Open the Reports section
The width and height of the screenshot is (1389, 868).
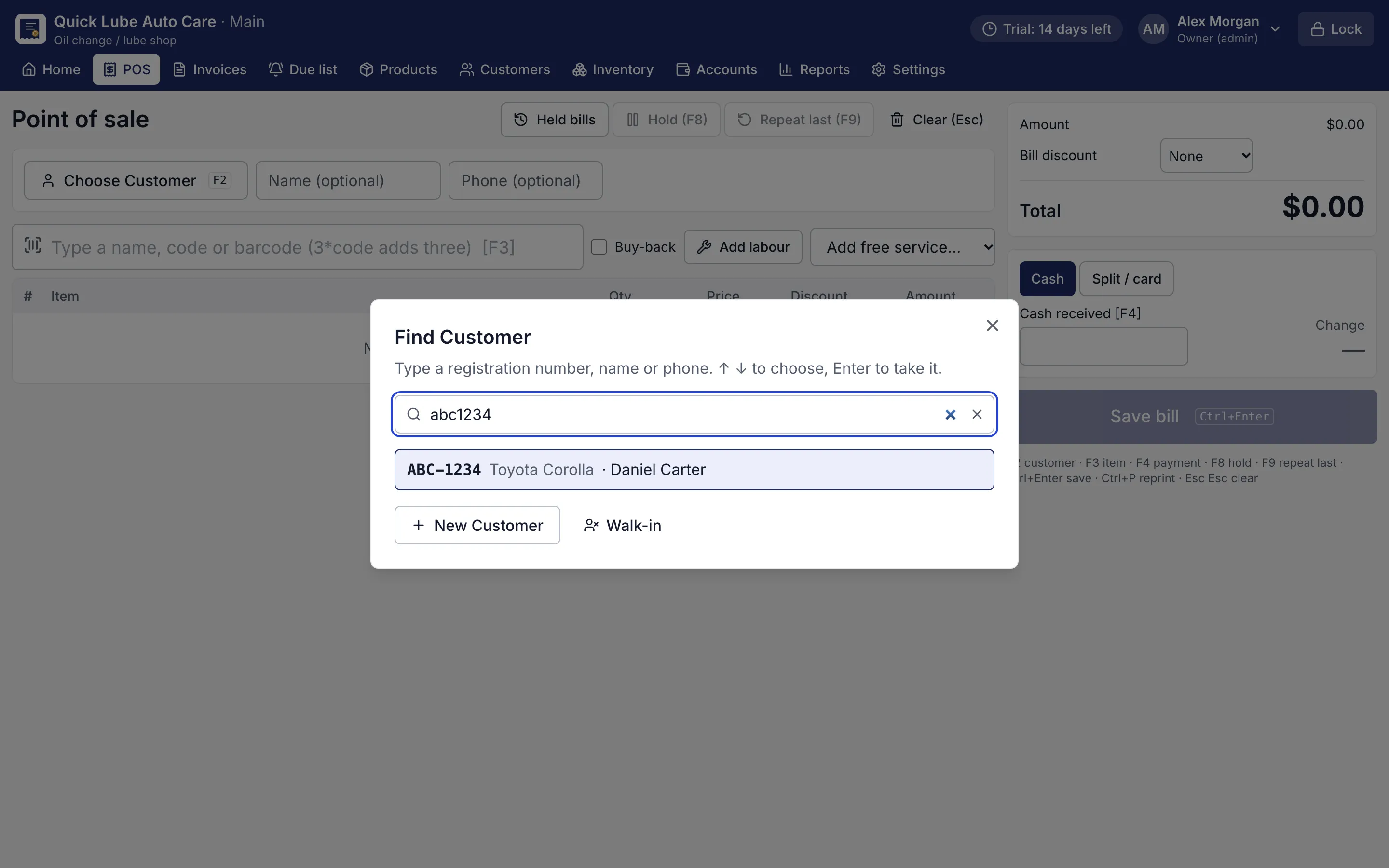tap(814, 69)
